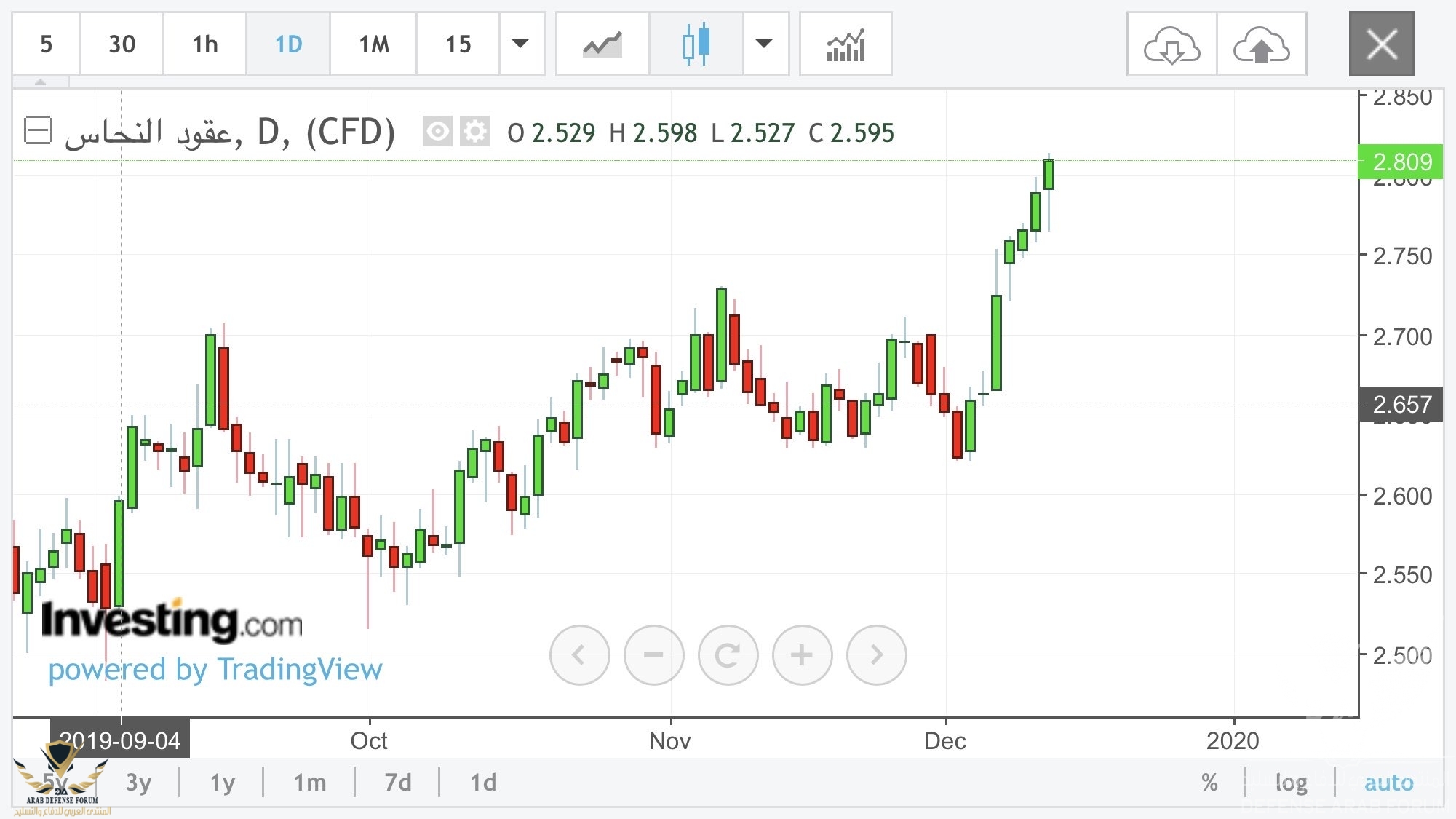Click the cloud upload save-chart icon
This screenshot has height=819, width=1456.
click(x=1261, y=44)
